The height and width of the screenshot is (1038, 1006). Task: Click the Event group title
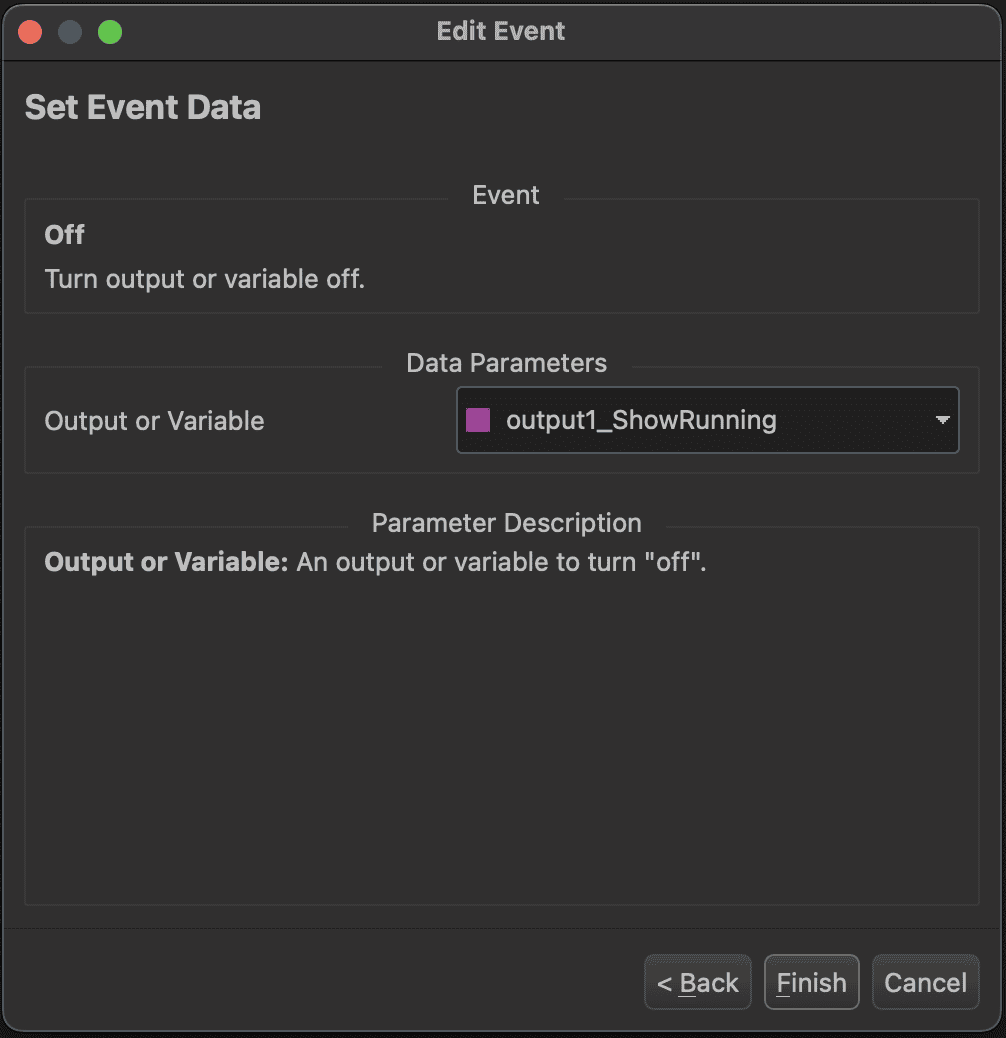coord(505,195)
